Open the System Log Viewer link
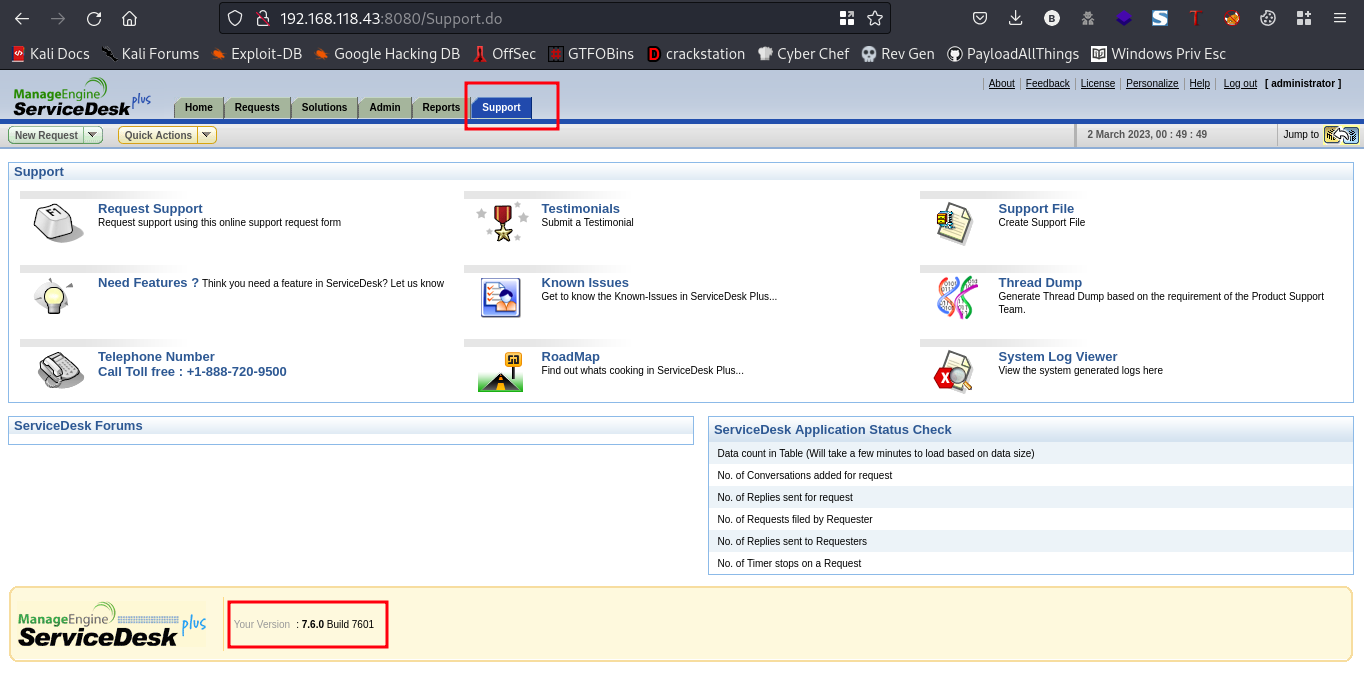Viewport: 1364px width, 693px height. [x=1058, y=357]
